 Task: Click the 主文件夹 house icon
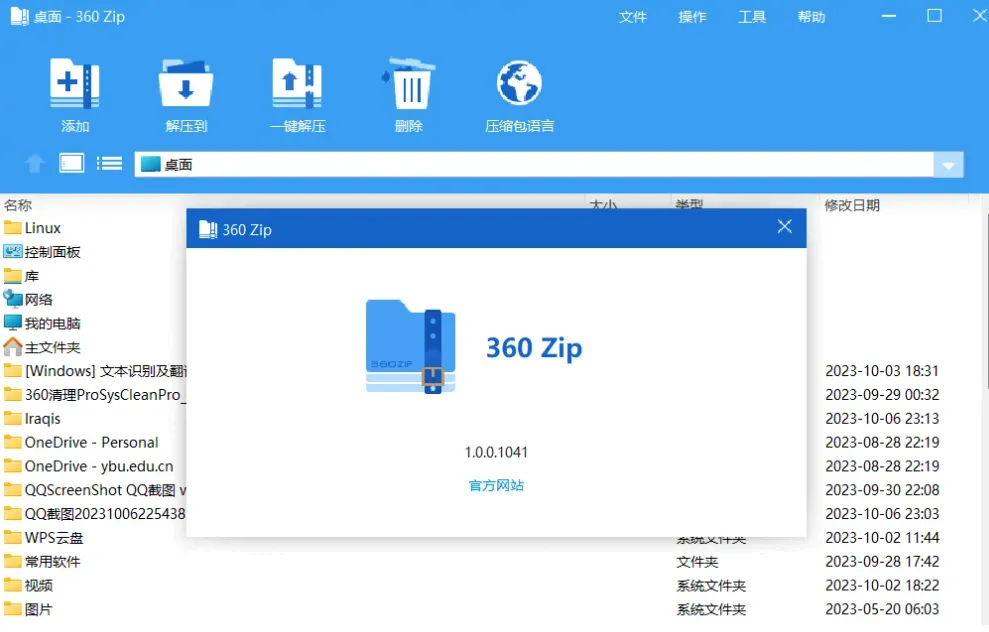[x=13, y=346]
